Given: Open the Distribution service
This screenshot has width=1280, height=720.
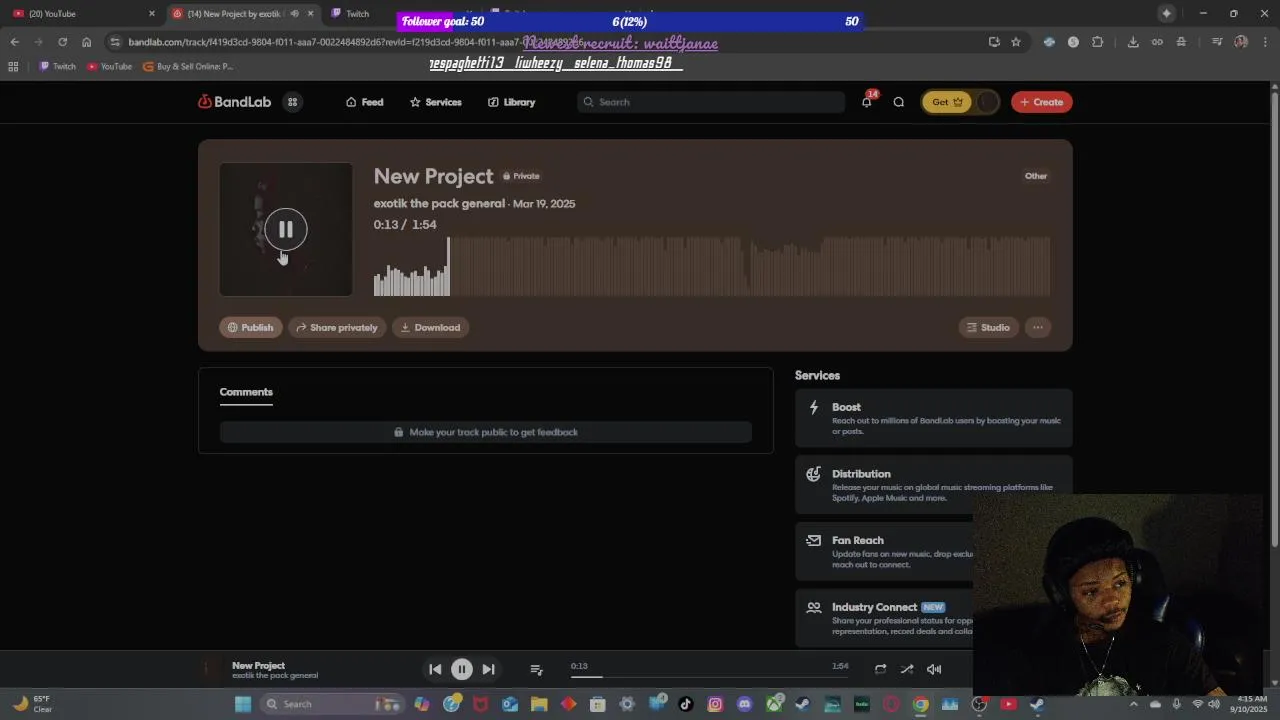Looking at the screenshot, I should click(933, 485).
